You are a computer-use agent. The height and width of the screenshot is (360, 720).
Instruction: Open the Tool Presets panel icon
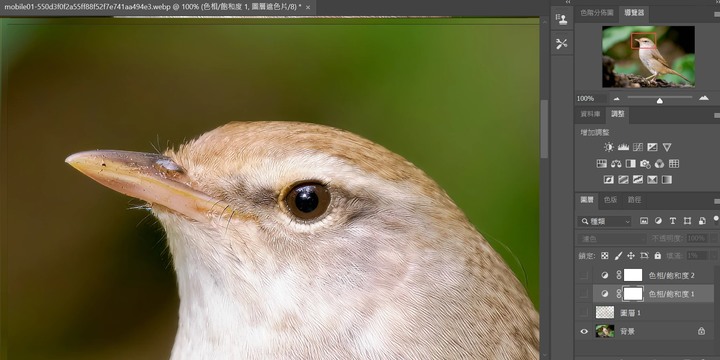(x=562, y=44)
